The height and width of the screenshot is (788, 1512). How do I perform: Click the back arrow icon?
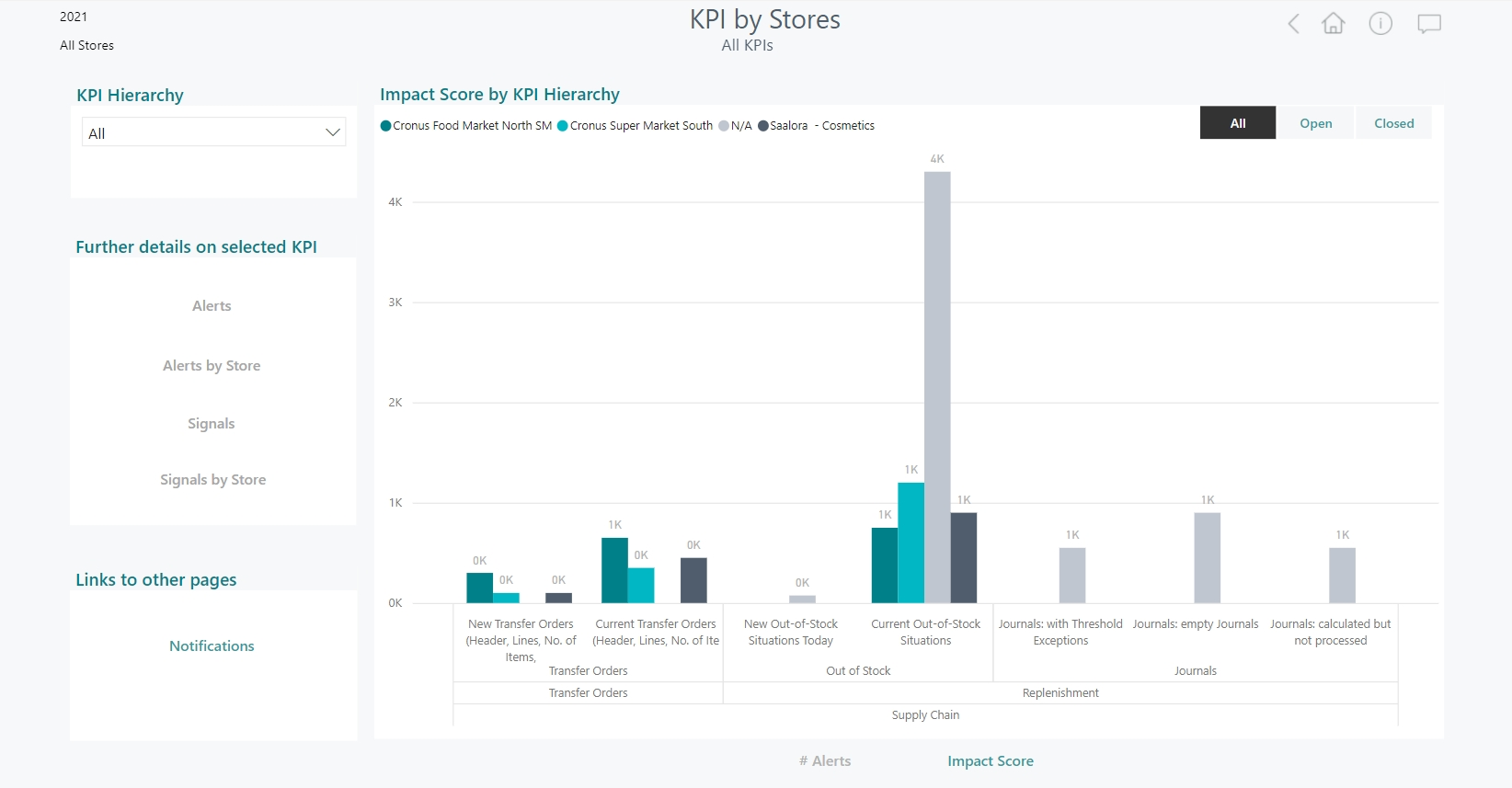[1293, 24]
